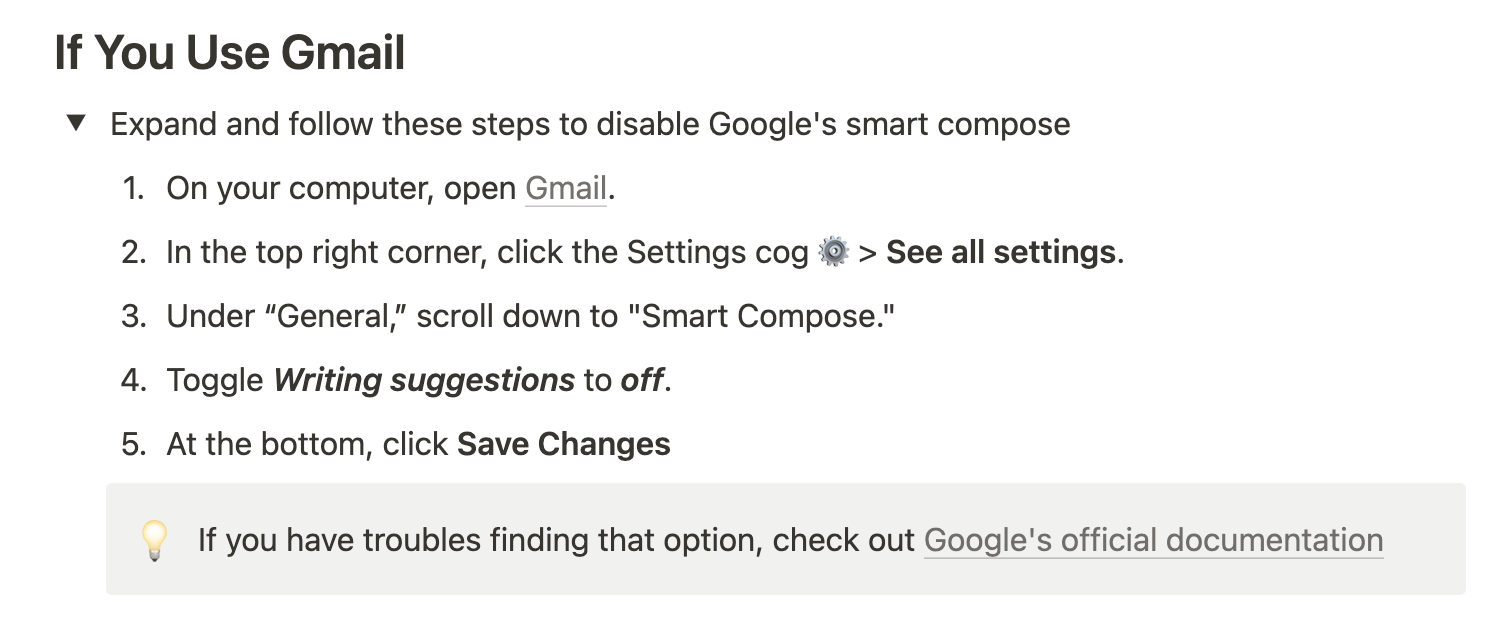
Task: Click the list number 2 marker
Action: click(x=133, y=252)
